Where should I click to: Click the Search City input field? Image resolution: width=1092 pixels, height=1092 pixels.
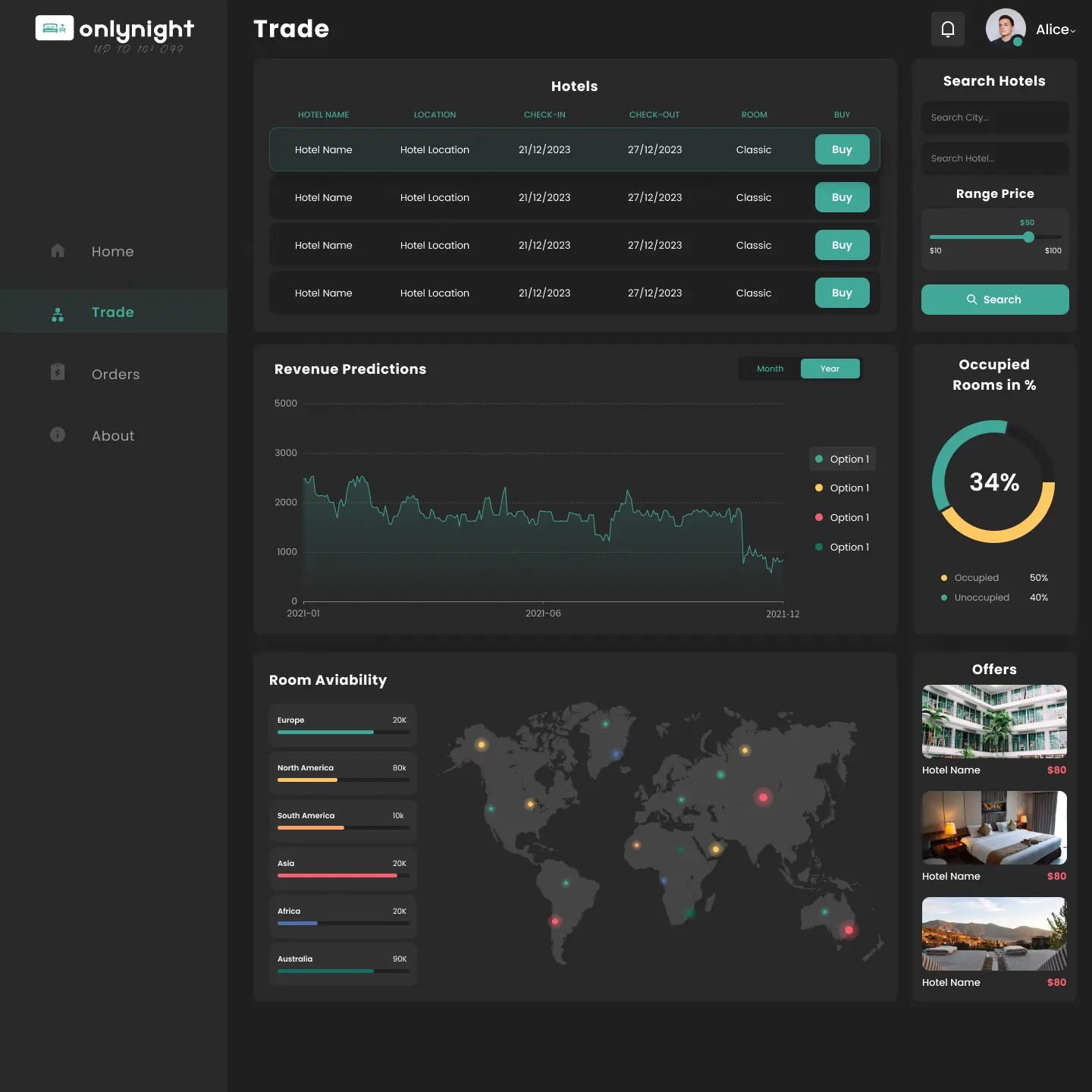pos(994,118)
